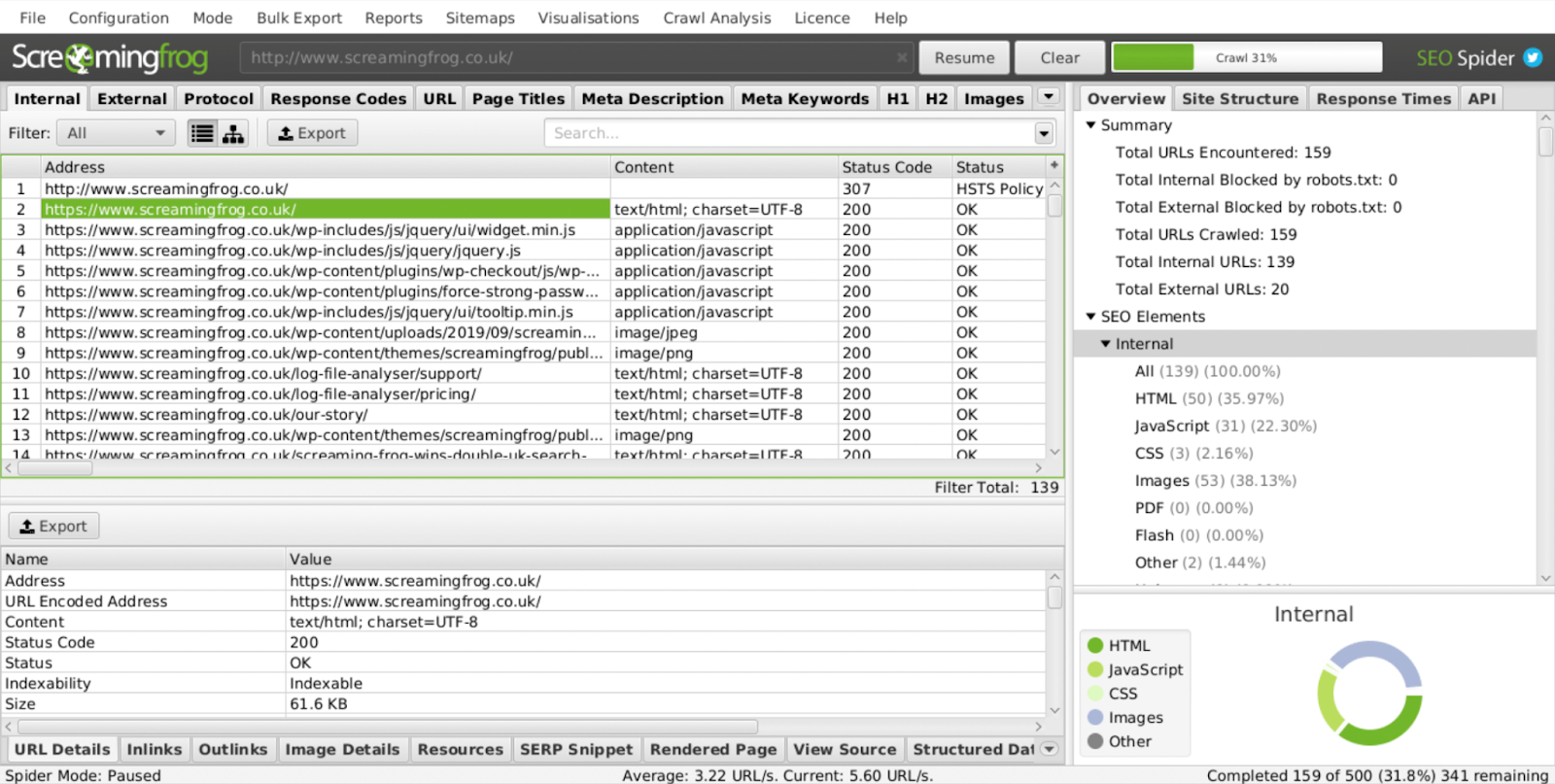Click the Internal donut chart
The width and height of the screenshot is (1555, 784).
click(1370, 693)
